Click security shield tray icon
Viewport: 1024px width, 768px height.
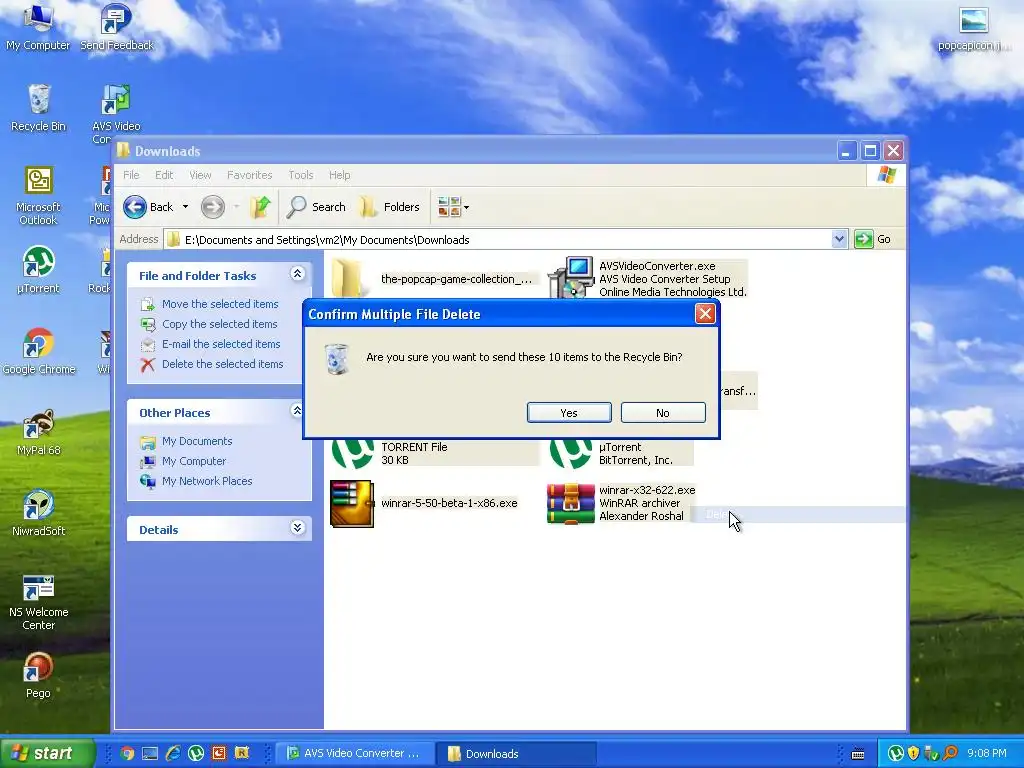tap(914, 754)
